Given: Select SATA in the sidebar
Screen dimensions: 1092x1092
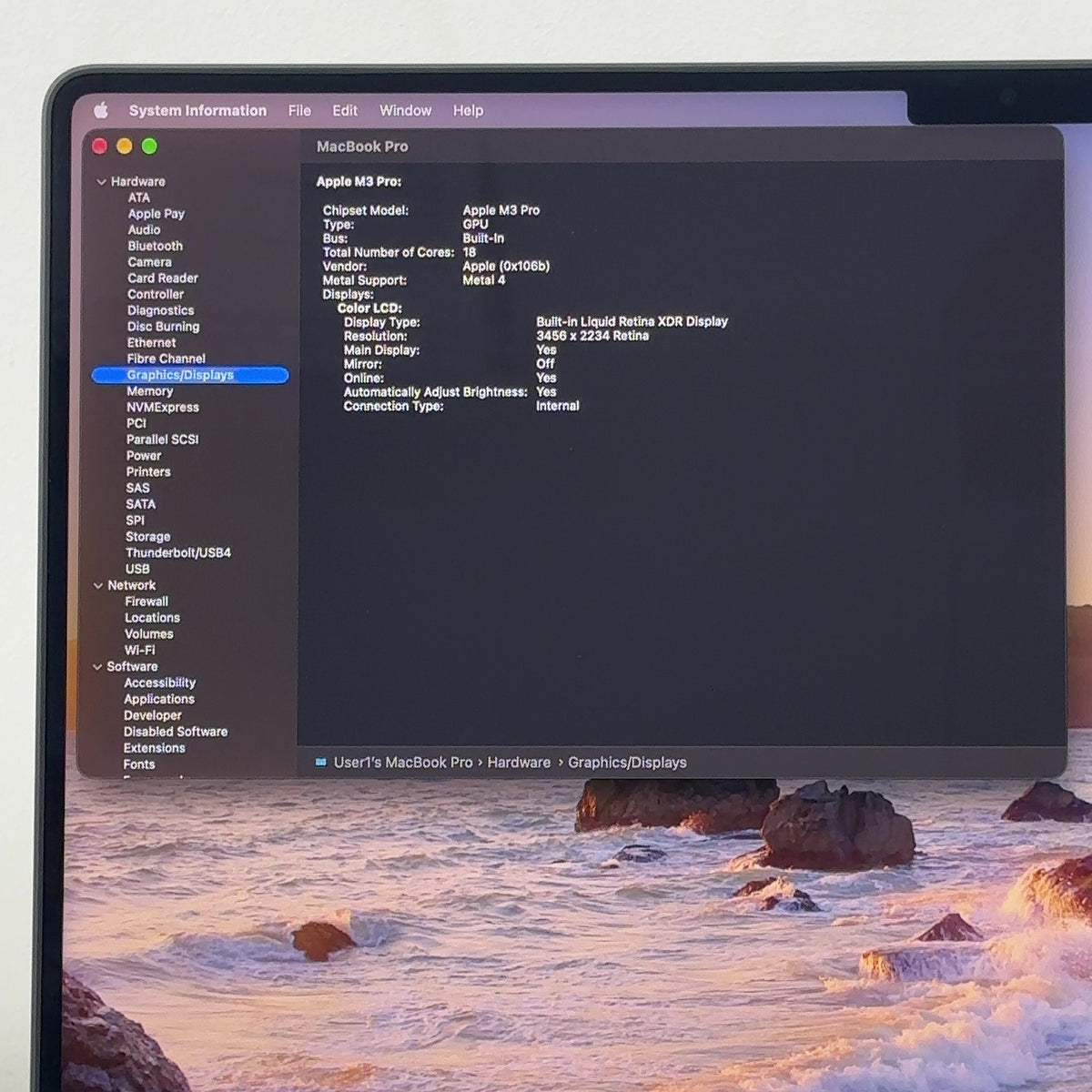Looking at the screenshot, I should coord(140,504).
